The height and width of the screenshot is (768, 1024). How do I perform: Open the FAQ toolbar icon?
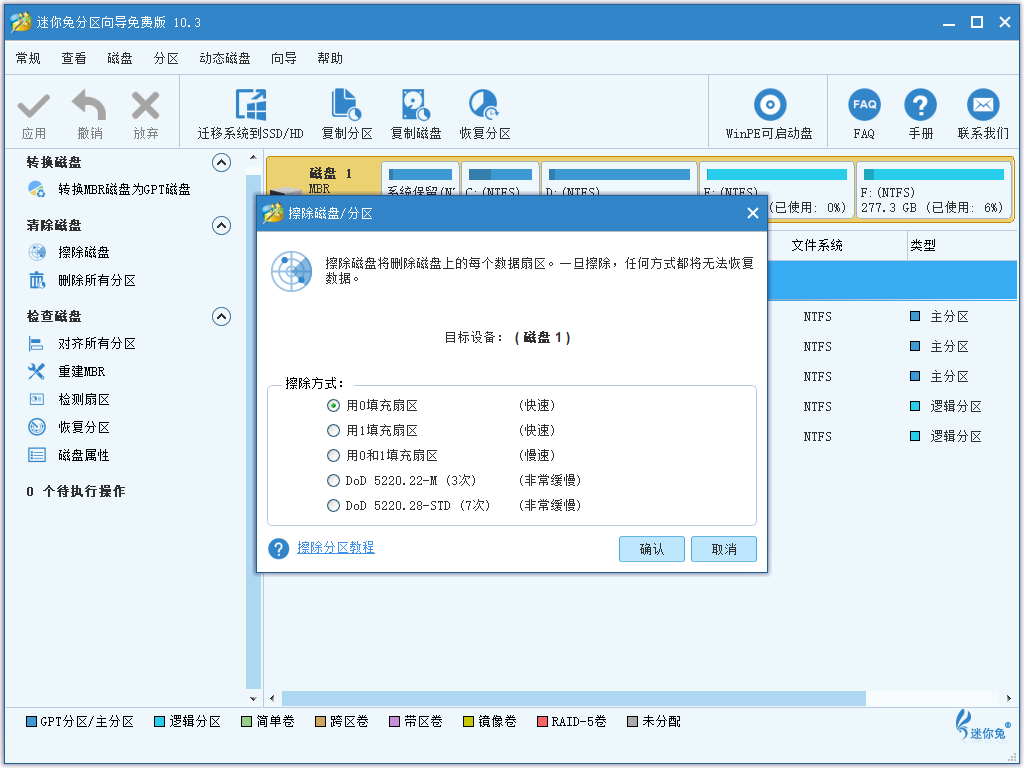pyautogui.click(x=864, y=104)
